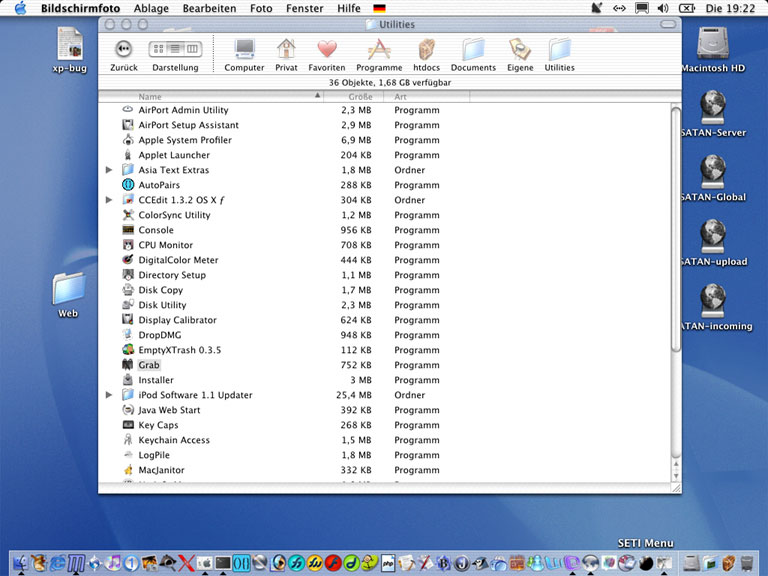Select the Macintosh HD desktop drive
768x576 pixels.
[713, 50]
